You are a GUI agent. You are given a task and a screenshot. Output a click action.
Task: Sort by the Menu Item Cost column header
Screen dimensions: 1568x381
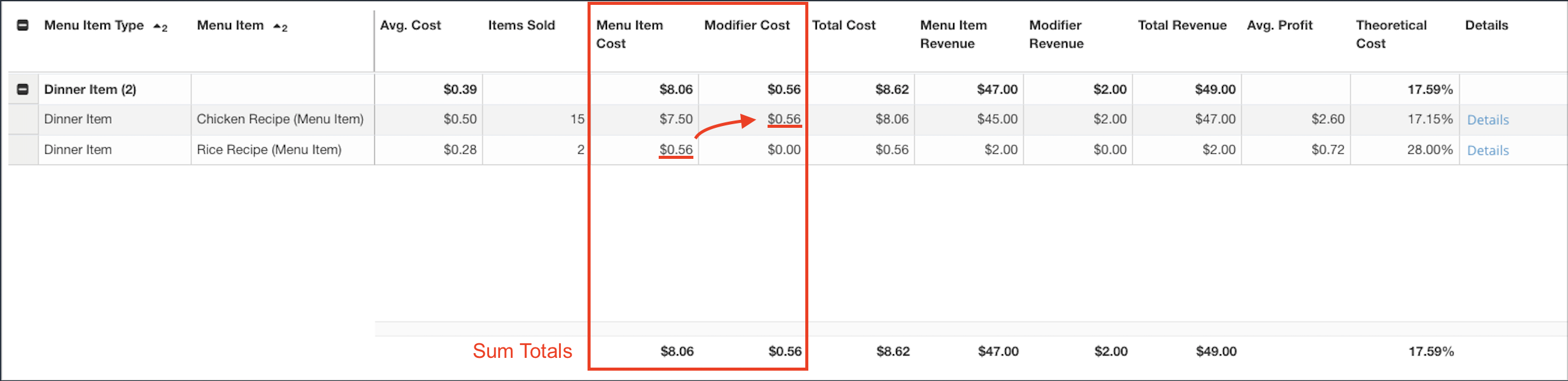[630, 34]
